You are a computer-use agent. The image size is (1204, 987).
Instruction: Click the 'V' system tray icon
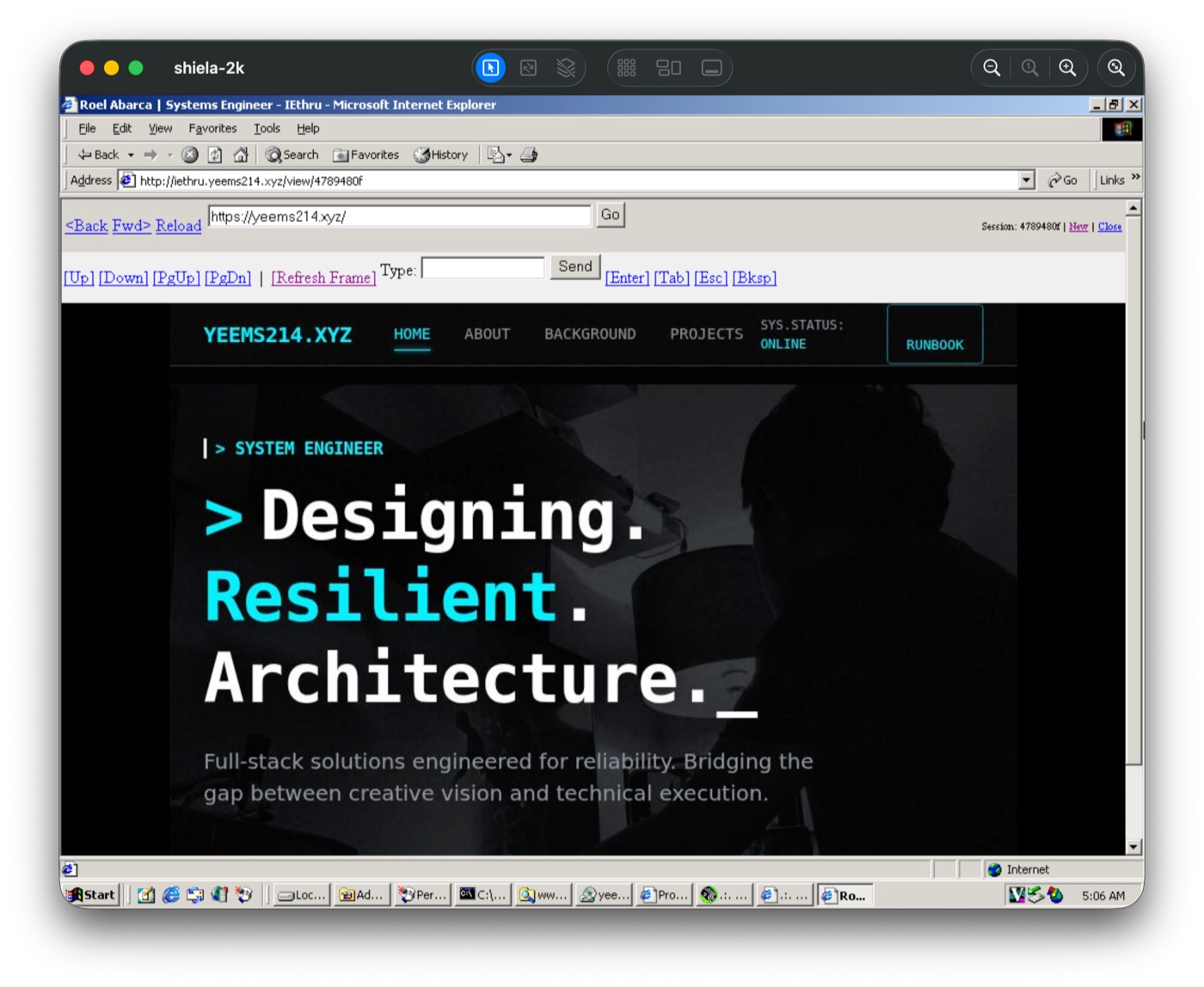pos(1017,895)
